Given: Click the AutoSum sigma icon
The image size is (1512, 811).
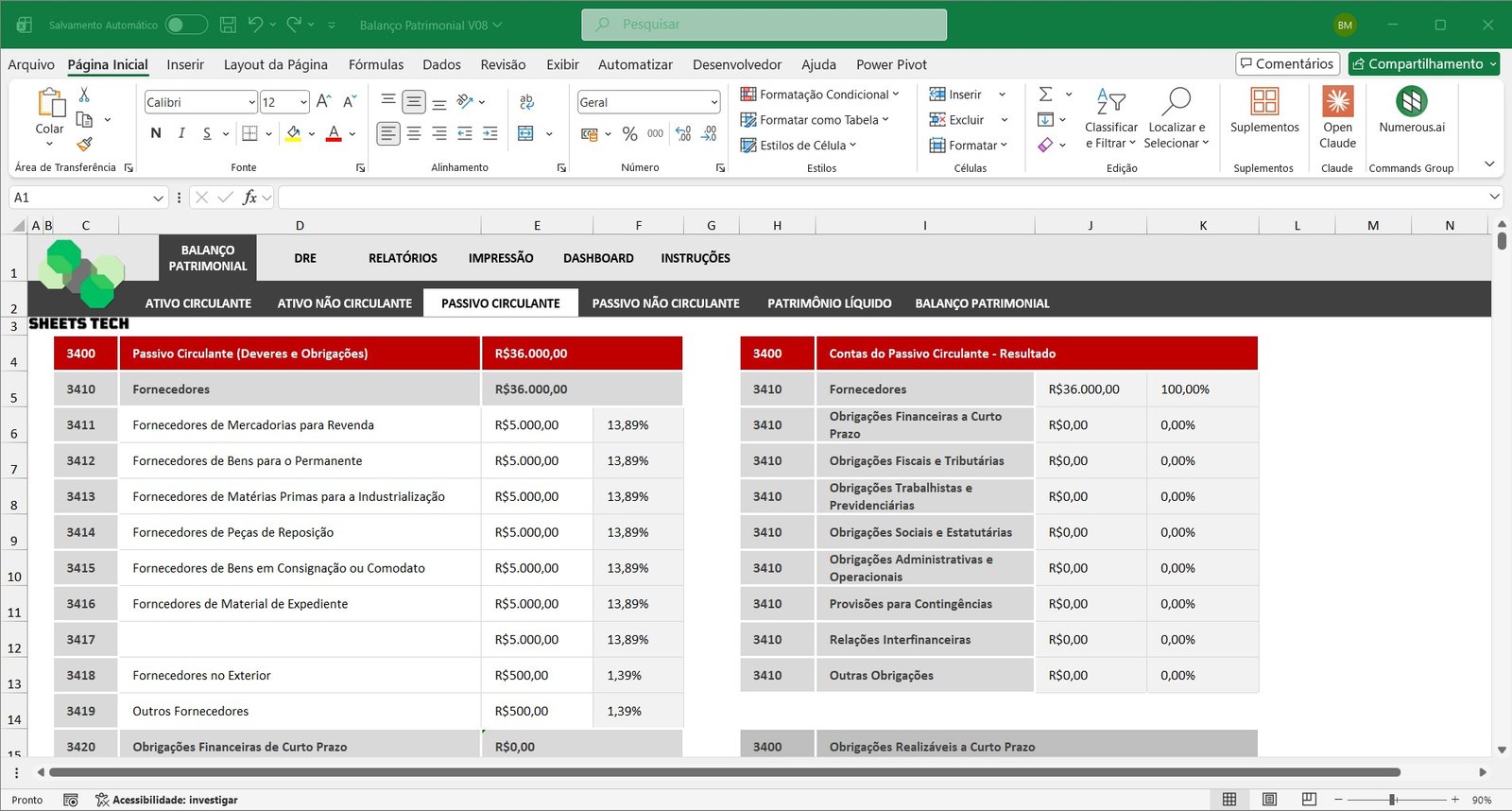Looking at the screenshot, I should (x=1045, y=95).
